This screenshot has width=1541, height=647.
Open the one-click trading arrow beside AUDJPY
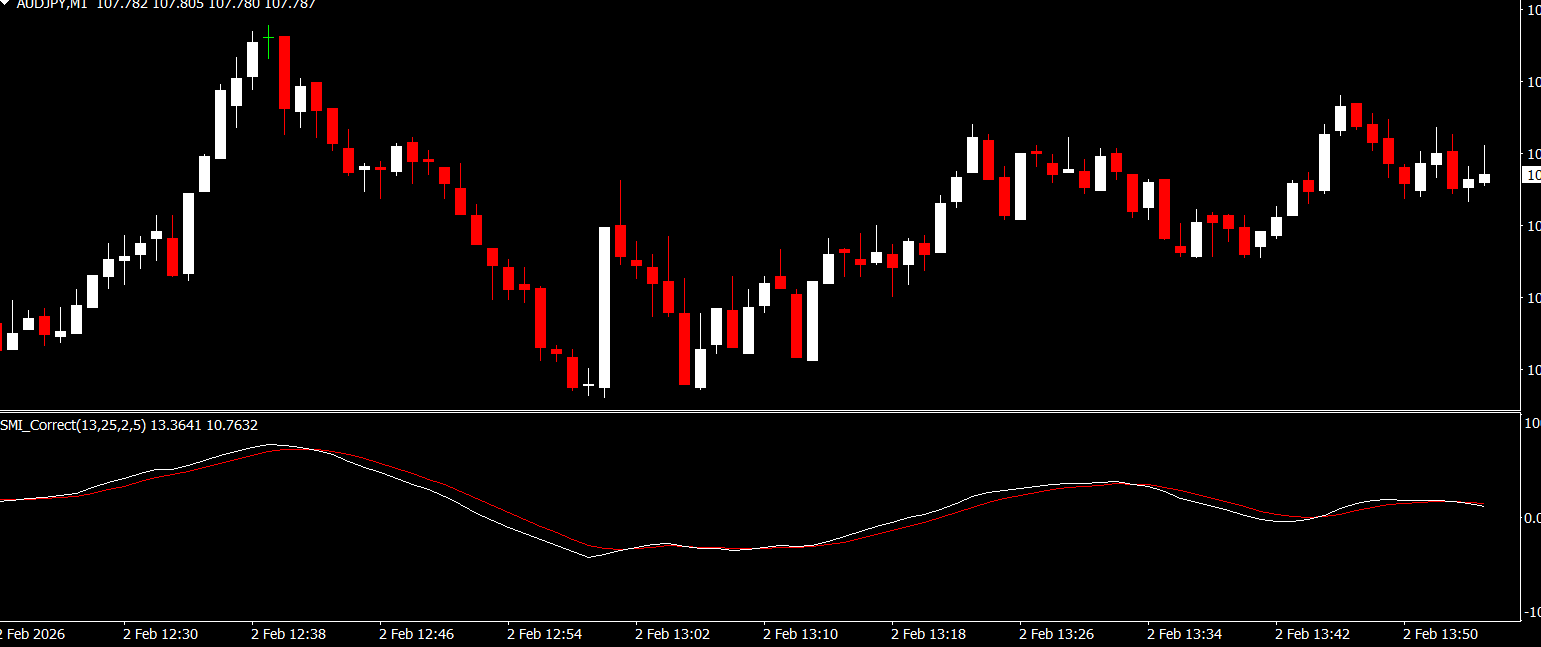[x=6, y=4]
